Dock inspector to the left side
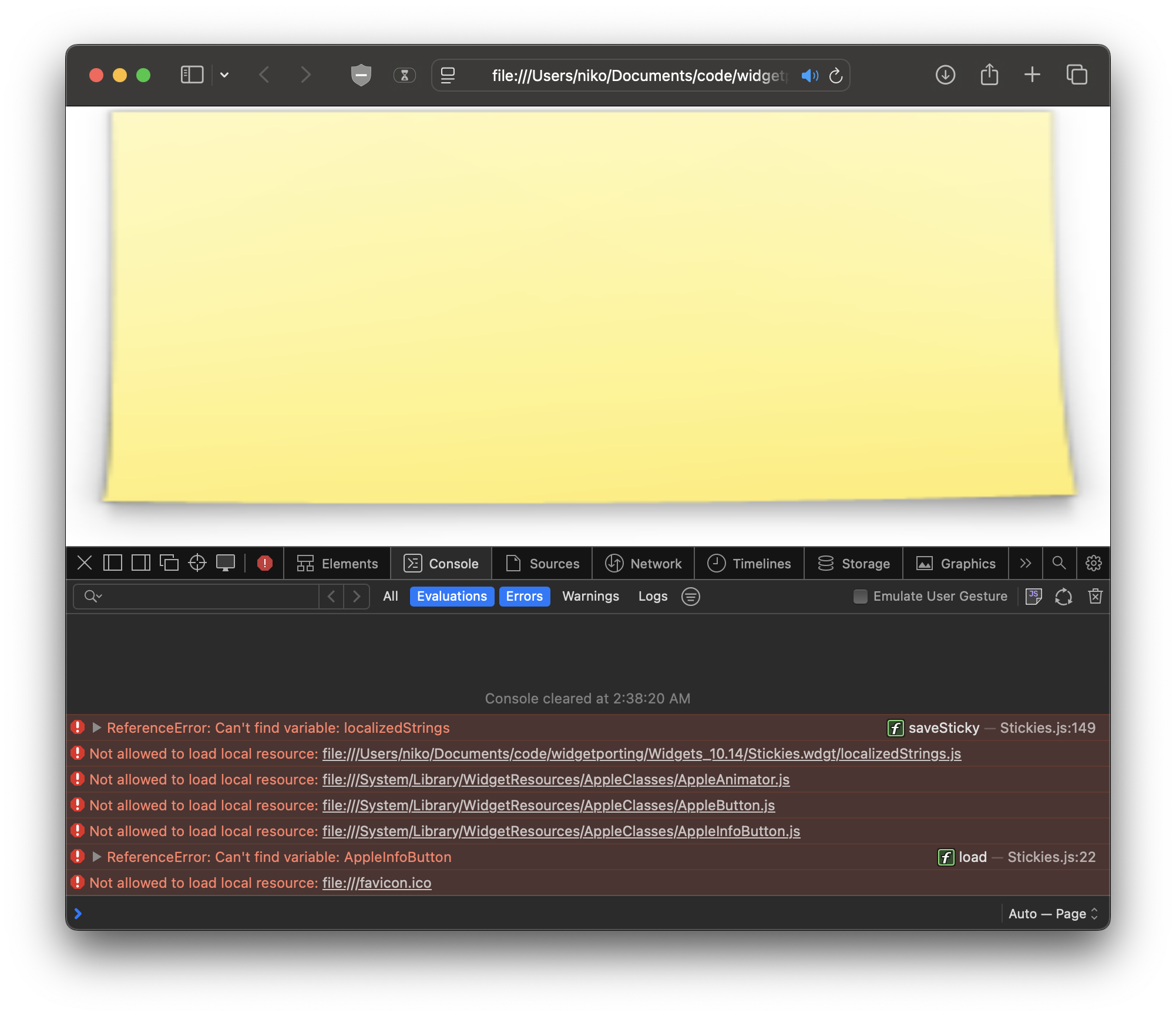The width and height of the screenshot is (1176, 1017). pyautogui.click(x=113, y=563)
